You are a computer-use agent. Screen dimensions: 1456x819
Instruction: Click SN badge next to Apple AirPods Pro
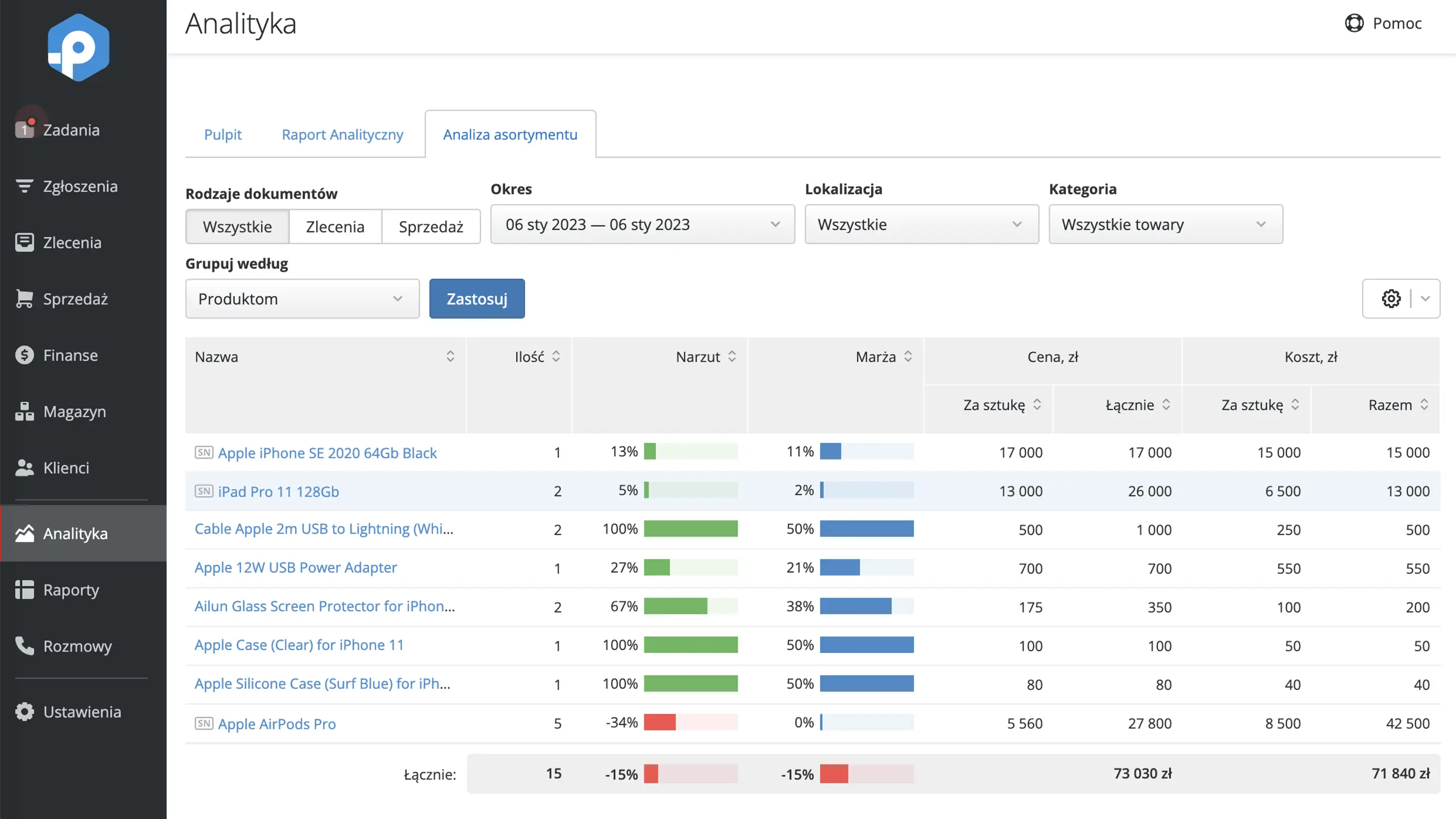coord(204,723)
